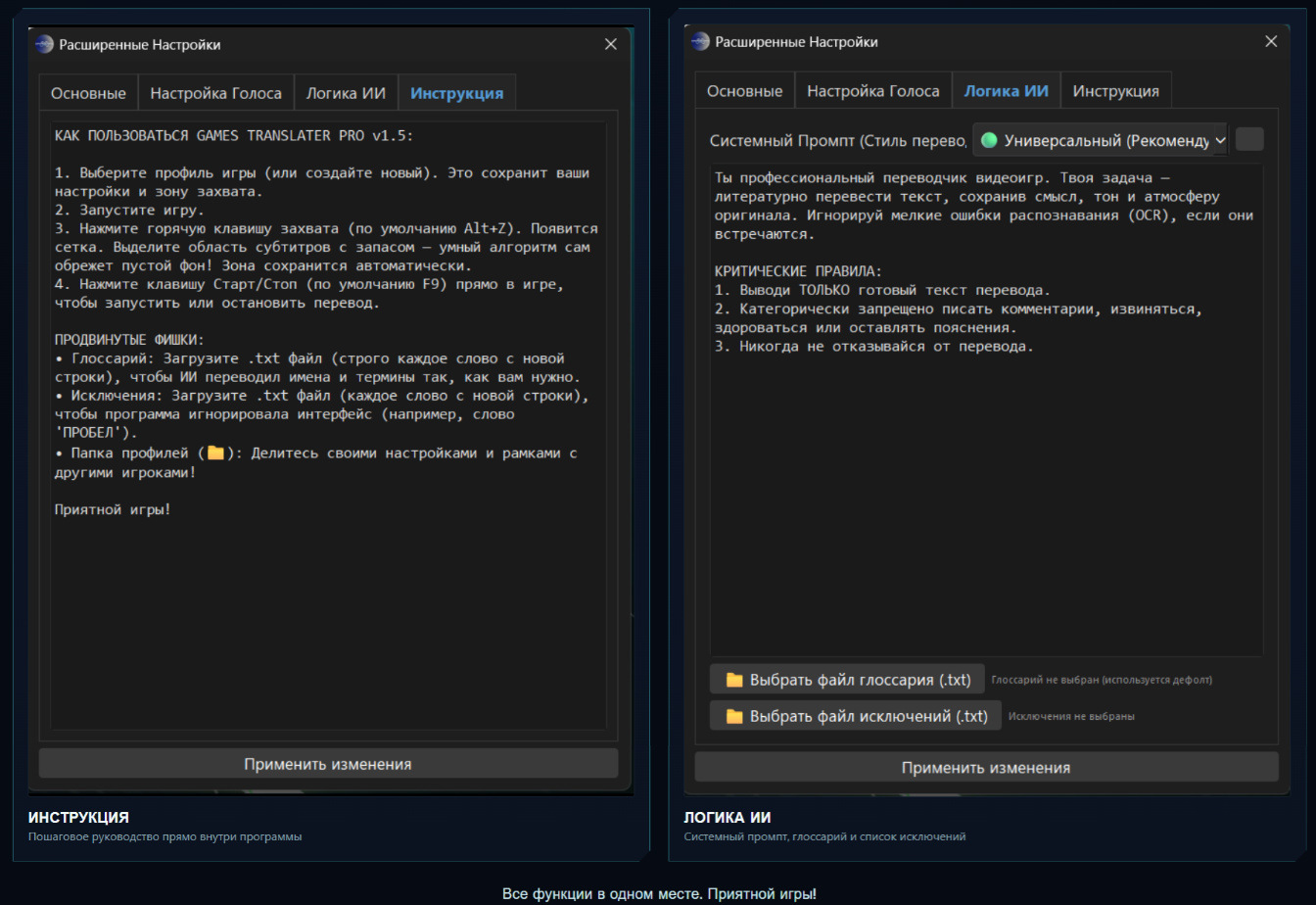
Task: Expand the style dropdown via its chevron arrow
Action: pos(1220,140)
